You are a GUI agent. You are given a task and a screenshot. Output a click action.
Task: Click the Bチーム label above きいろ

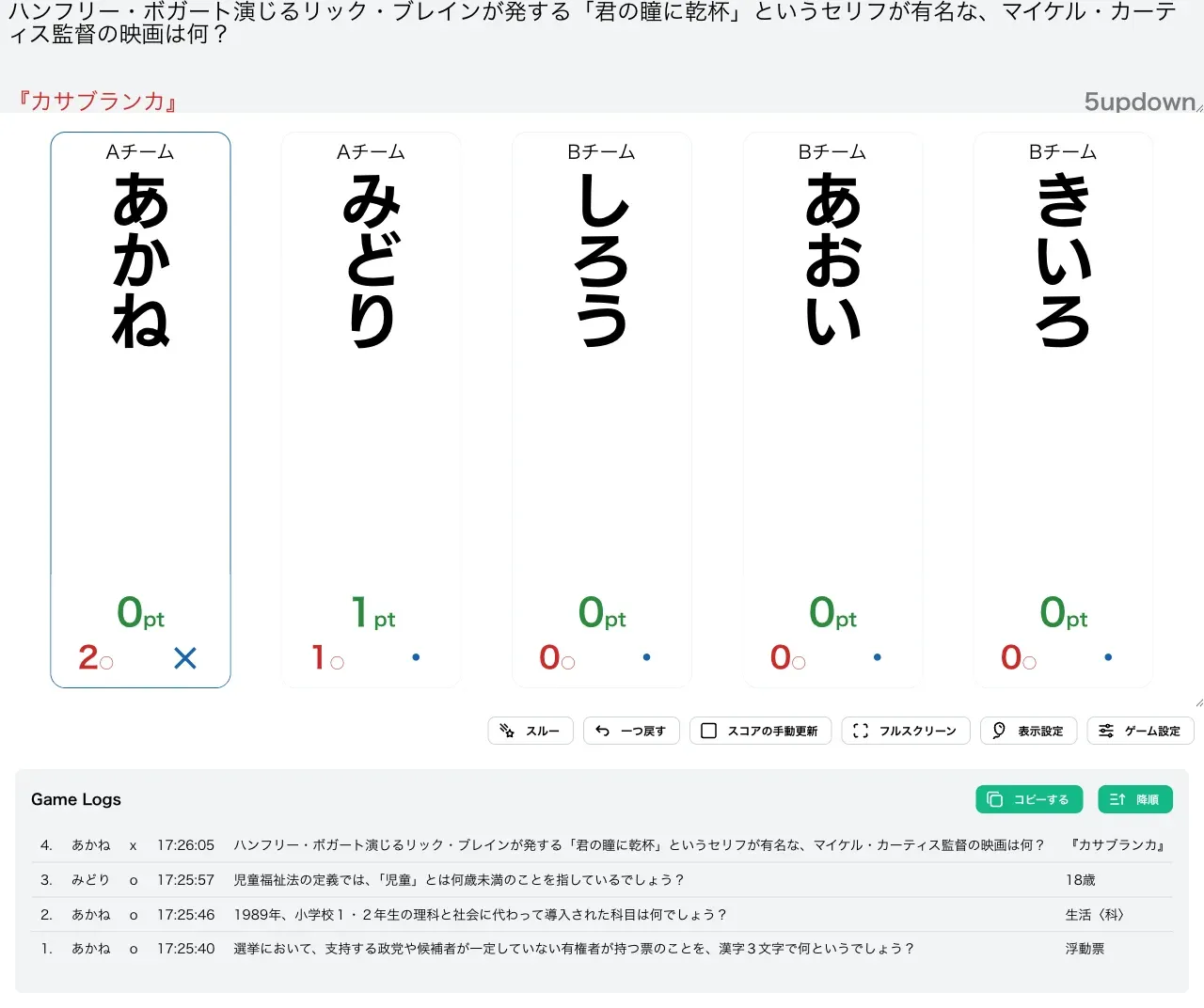1063,151
